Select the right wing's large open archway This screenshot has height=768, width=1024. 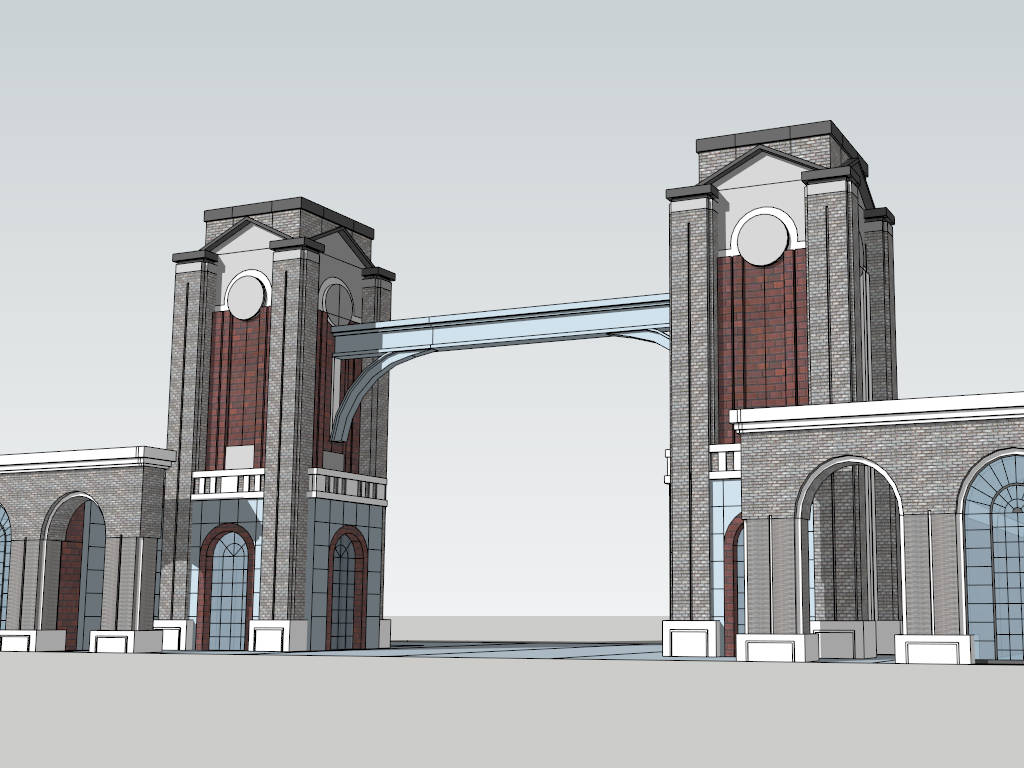pyautogui.click(x=848, y=545)
